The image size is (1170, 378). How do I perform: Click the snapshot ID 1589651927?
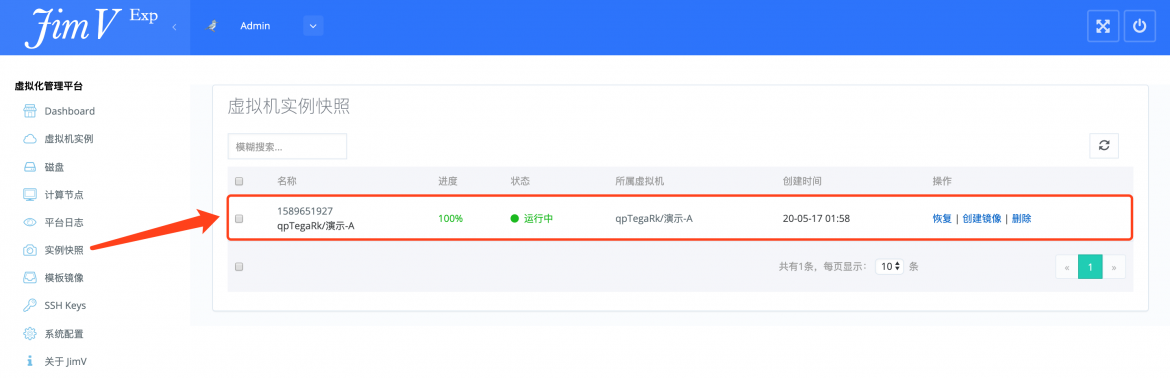tap(304, 211)
